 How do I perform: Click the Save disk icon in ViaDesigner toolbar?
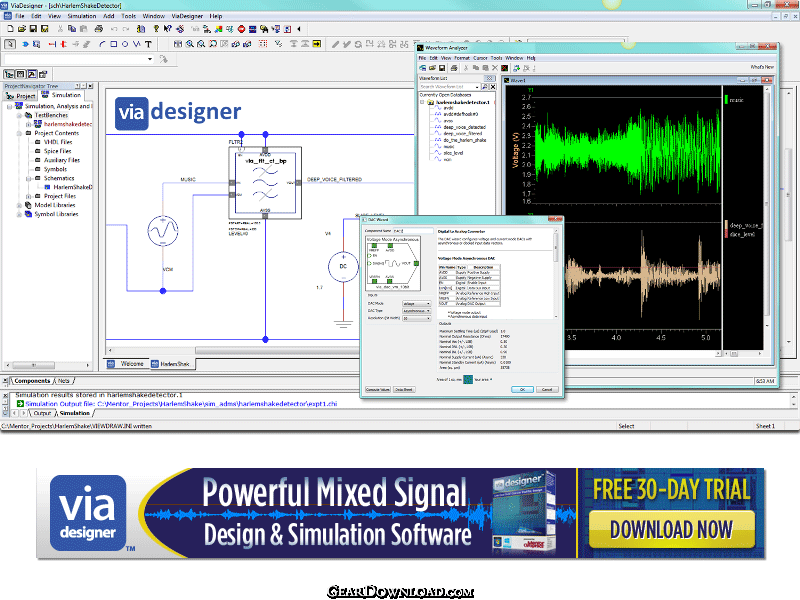33,29
